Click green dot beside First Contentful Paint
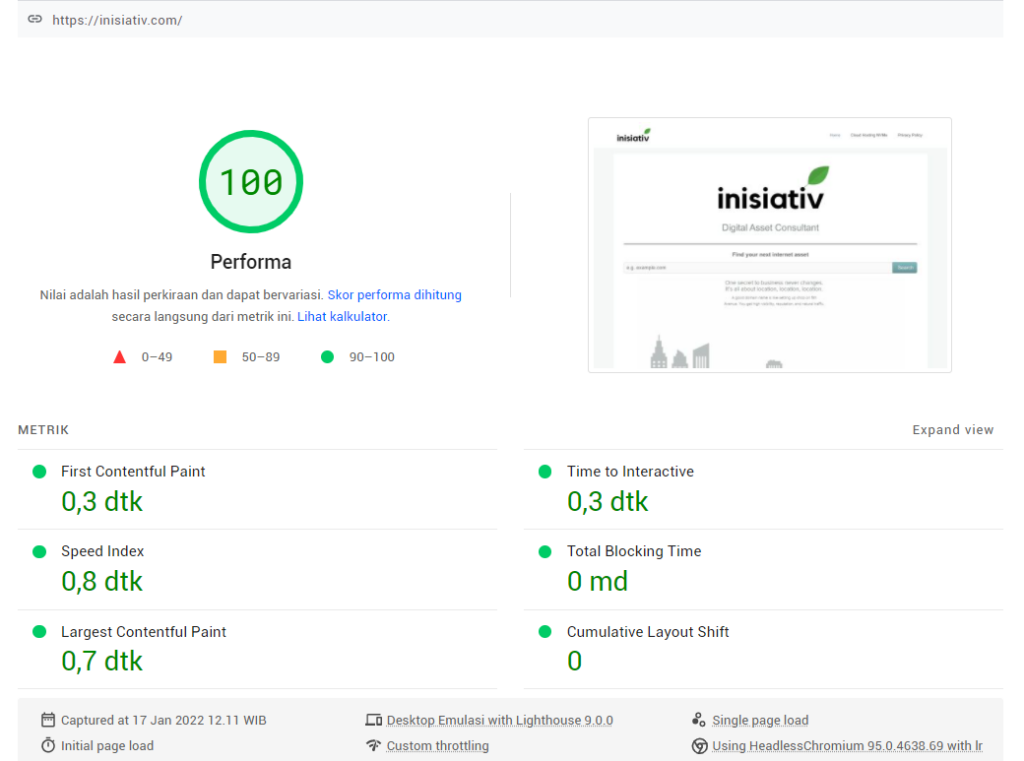 (x=39, y=472)
